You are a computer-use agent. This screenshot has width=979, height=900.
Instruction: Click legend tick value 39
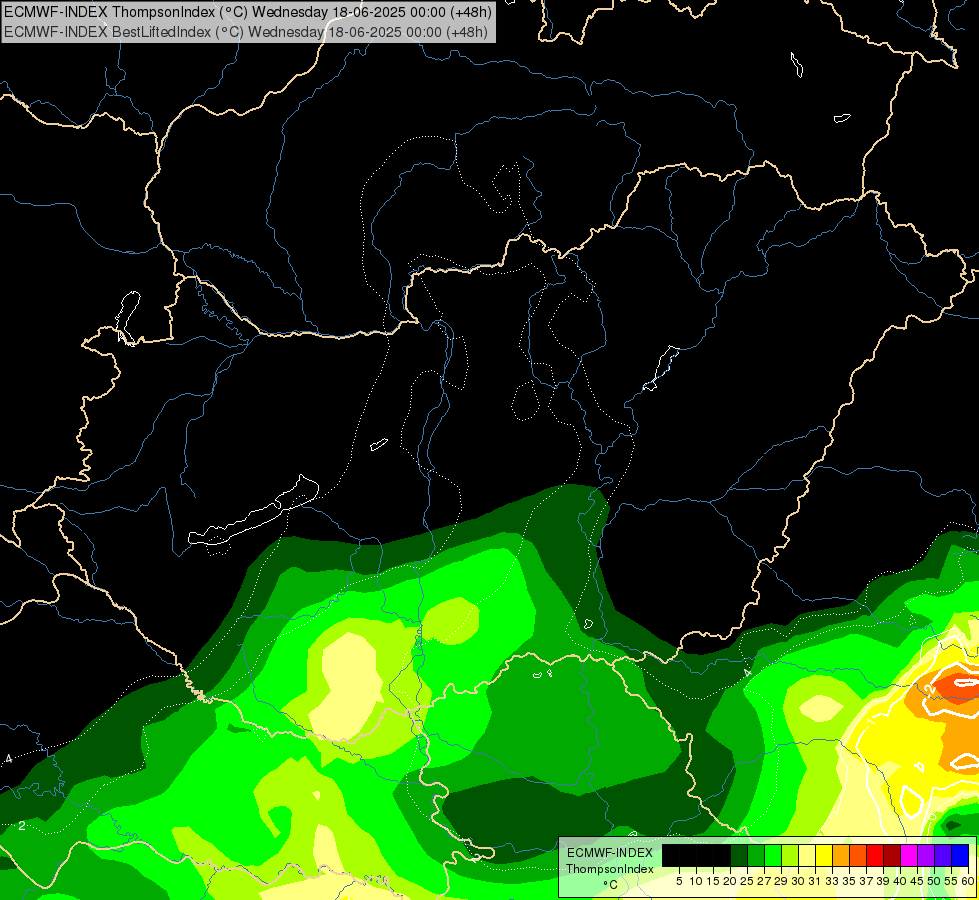pos(883,881)
